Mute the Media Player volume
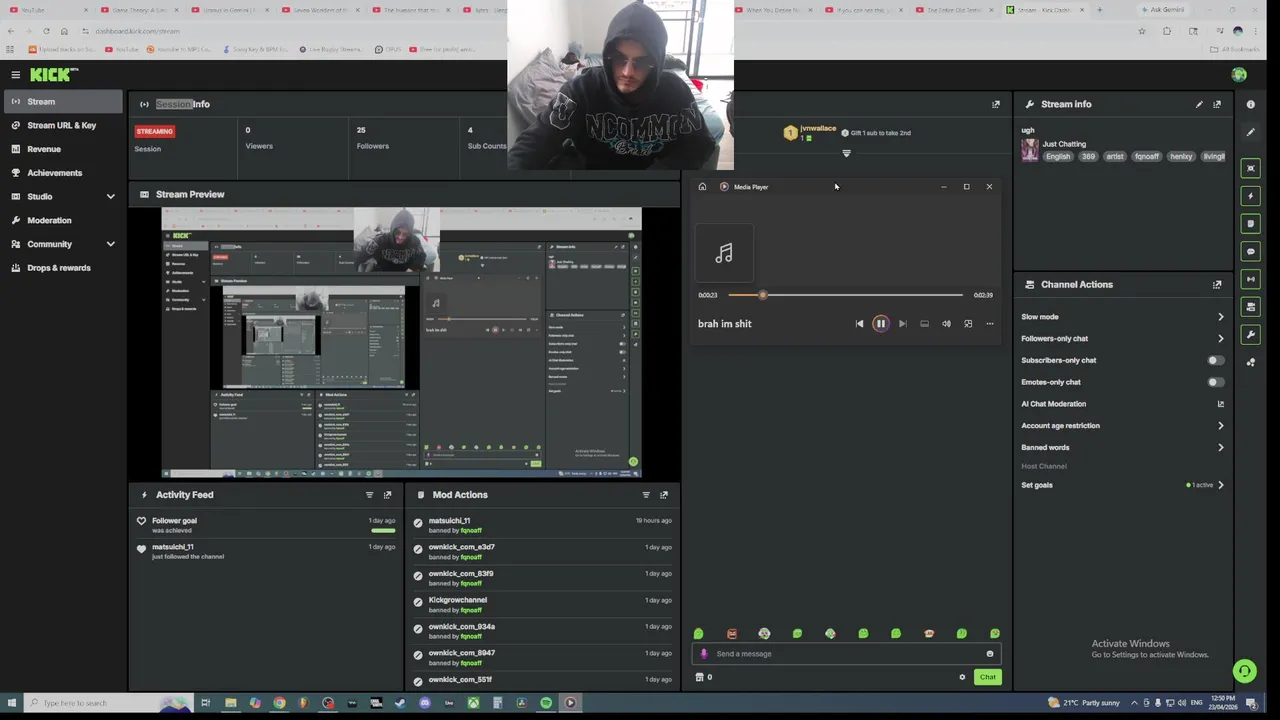The image size is (1280, 720). [946, 324]
